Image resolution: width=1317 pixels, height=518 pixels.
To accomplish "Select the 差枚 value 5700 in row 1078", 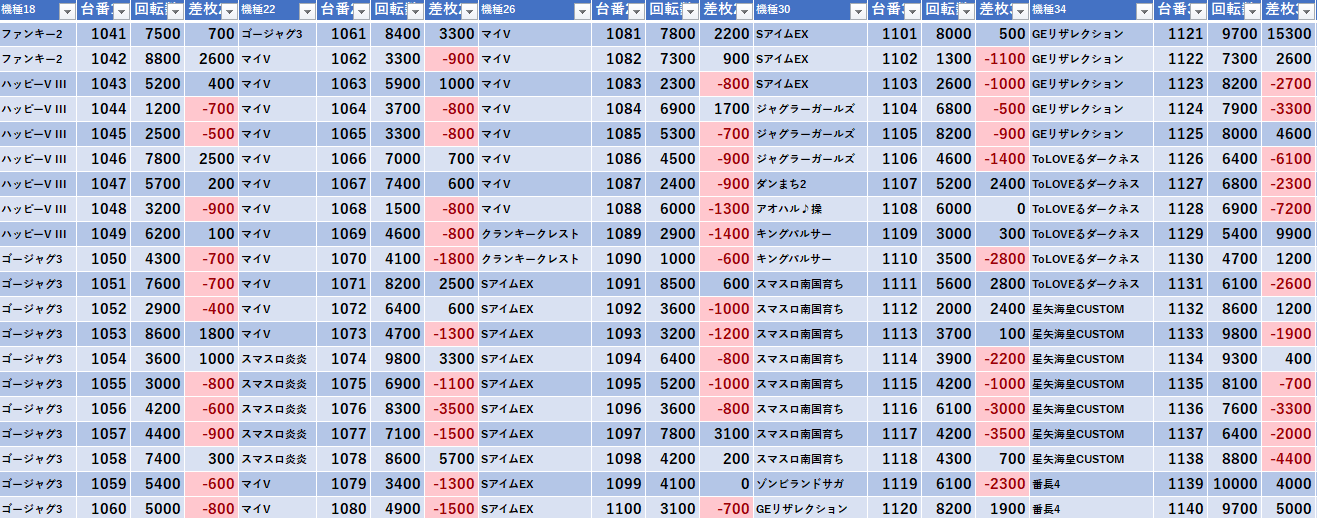I will click(x=452, y=459).
